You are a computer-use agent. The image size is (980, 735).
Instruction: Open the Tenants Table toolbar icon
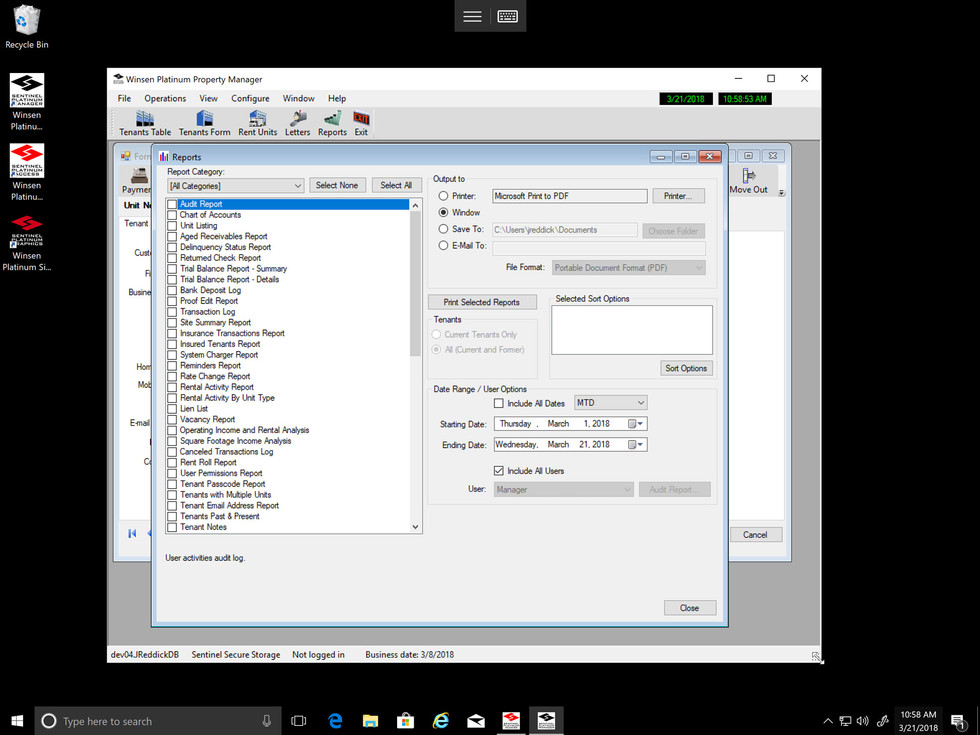pyautogui.click(x=145, y=123)
